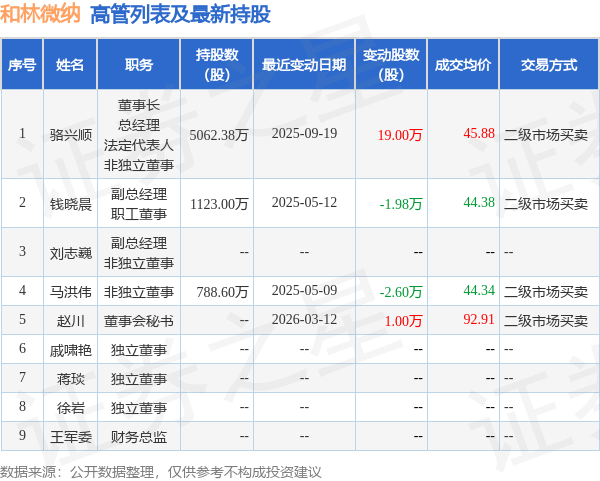Click the name 赵川

pos(71,321)
